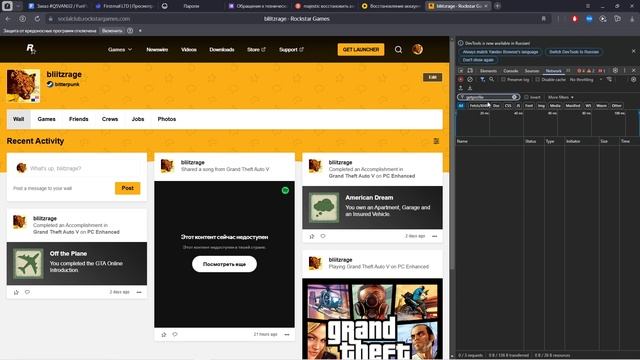Image resolution: width=640 pixels, height=360 pixels.
Task: Switch to DevTools Console tab
Action: coord(510,71)
